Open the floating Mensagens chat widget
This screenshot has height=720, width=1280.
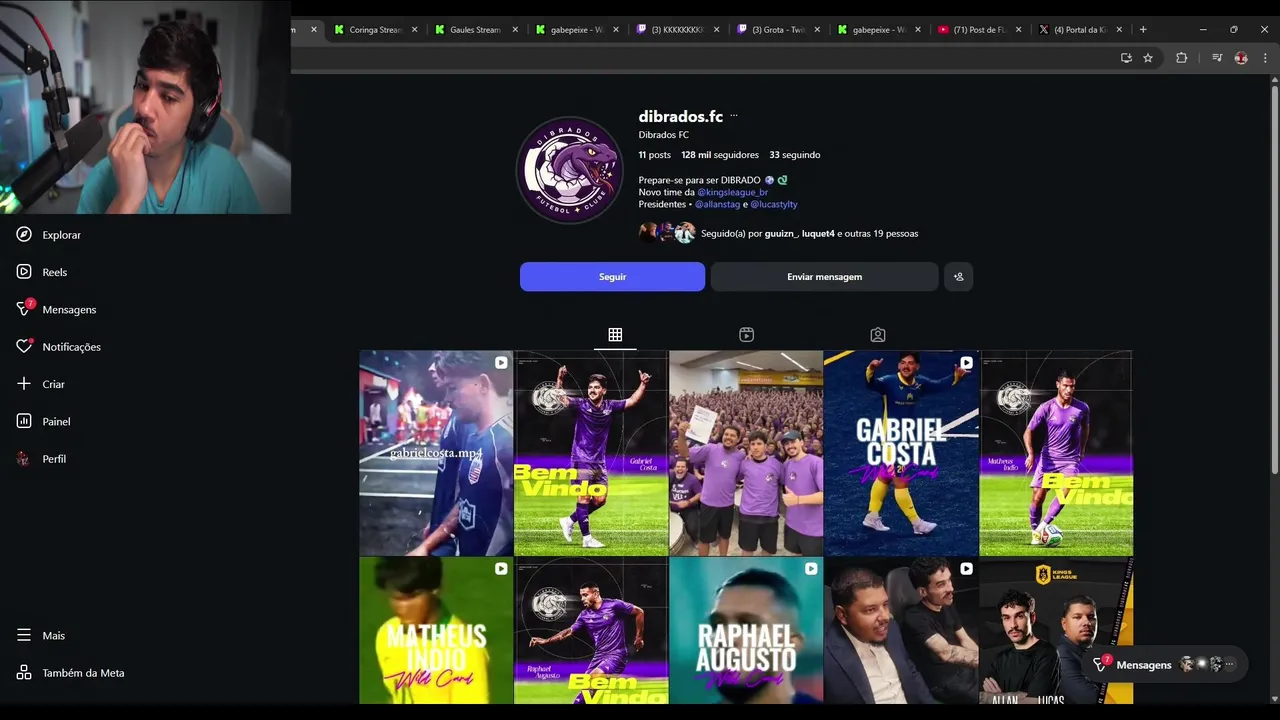coord(1166,664)
